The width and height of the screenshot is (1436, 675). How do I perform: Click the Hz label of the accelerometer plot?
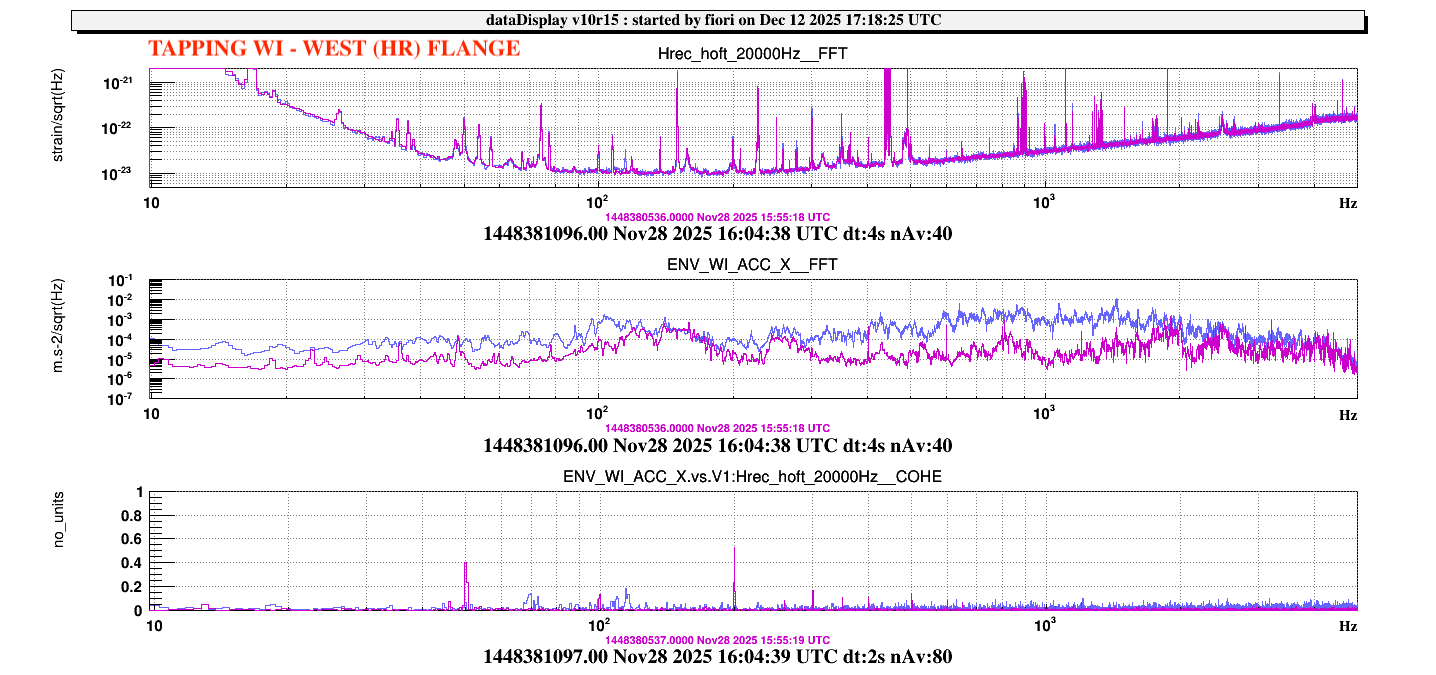tap(1347, 414)
